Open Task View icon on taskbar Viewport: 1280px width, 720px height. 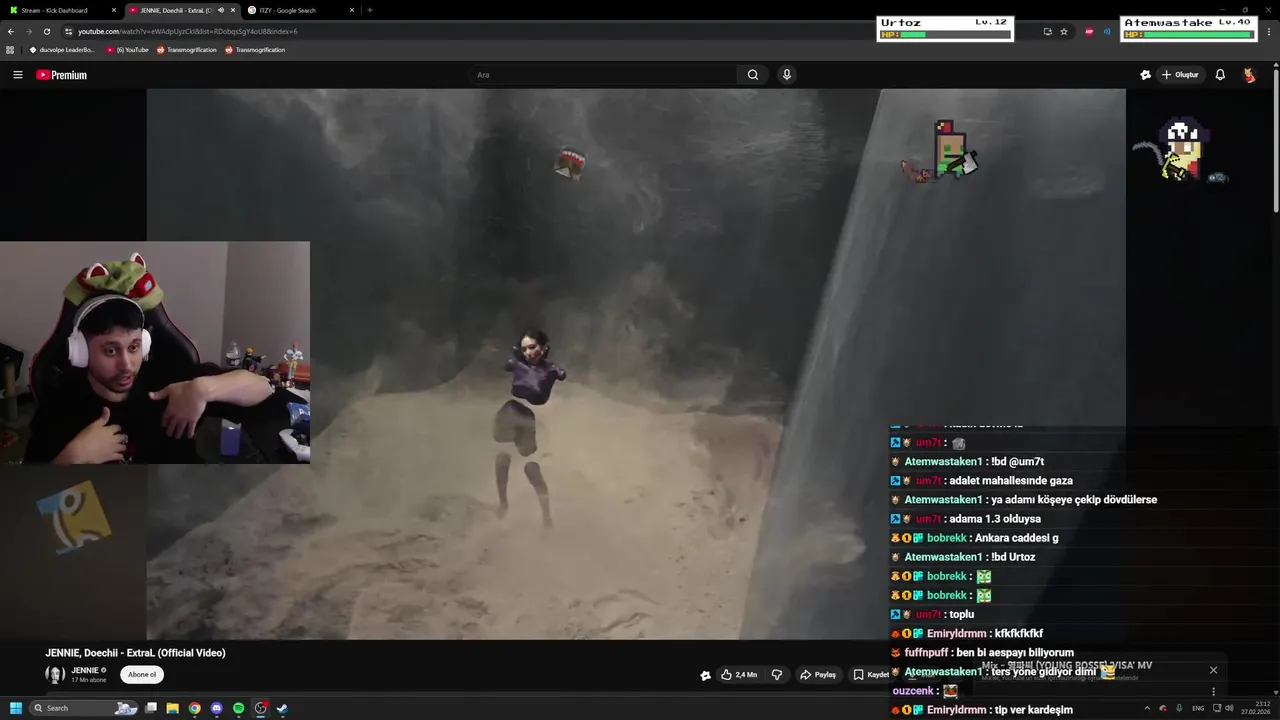coord(151,708)
